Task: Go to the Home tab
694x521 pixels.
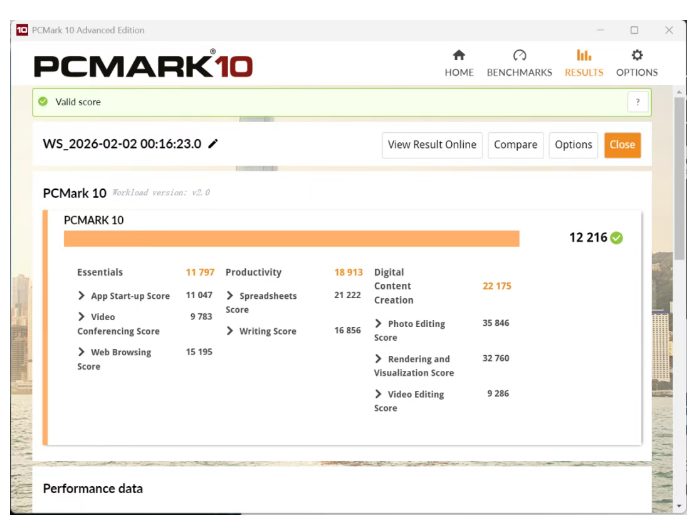Action: pyautogui.click(x=459, y=63)
